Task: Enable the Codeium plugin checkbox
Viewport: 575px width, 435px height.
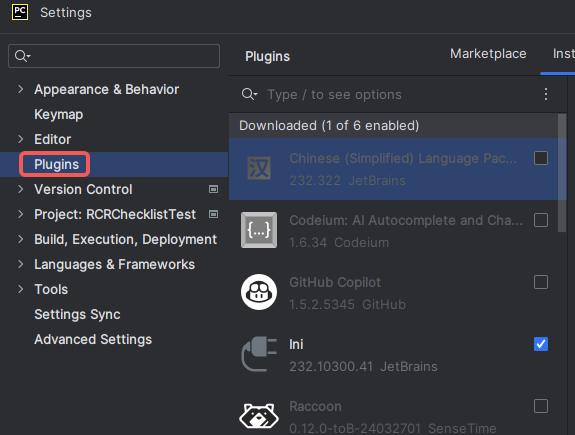Action: (541, 220)
